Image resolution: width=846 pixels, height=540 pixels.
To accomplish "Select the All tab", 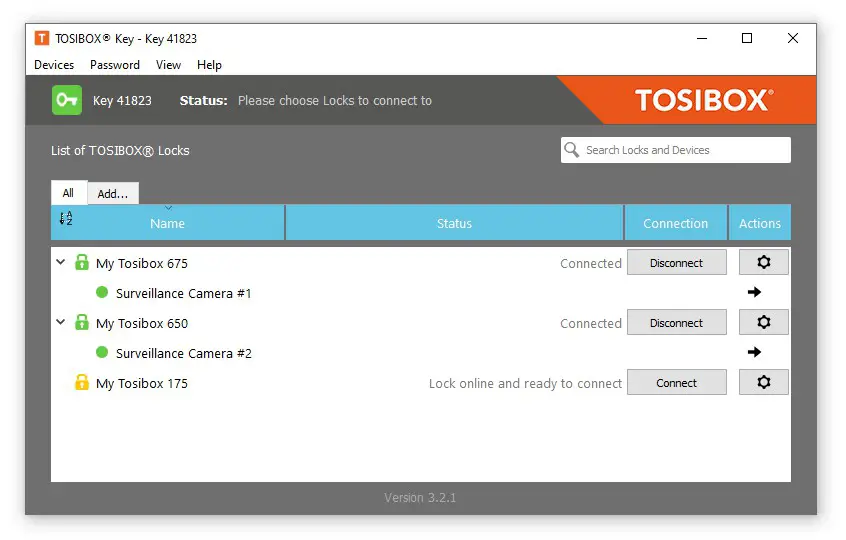I will [69, 193].
